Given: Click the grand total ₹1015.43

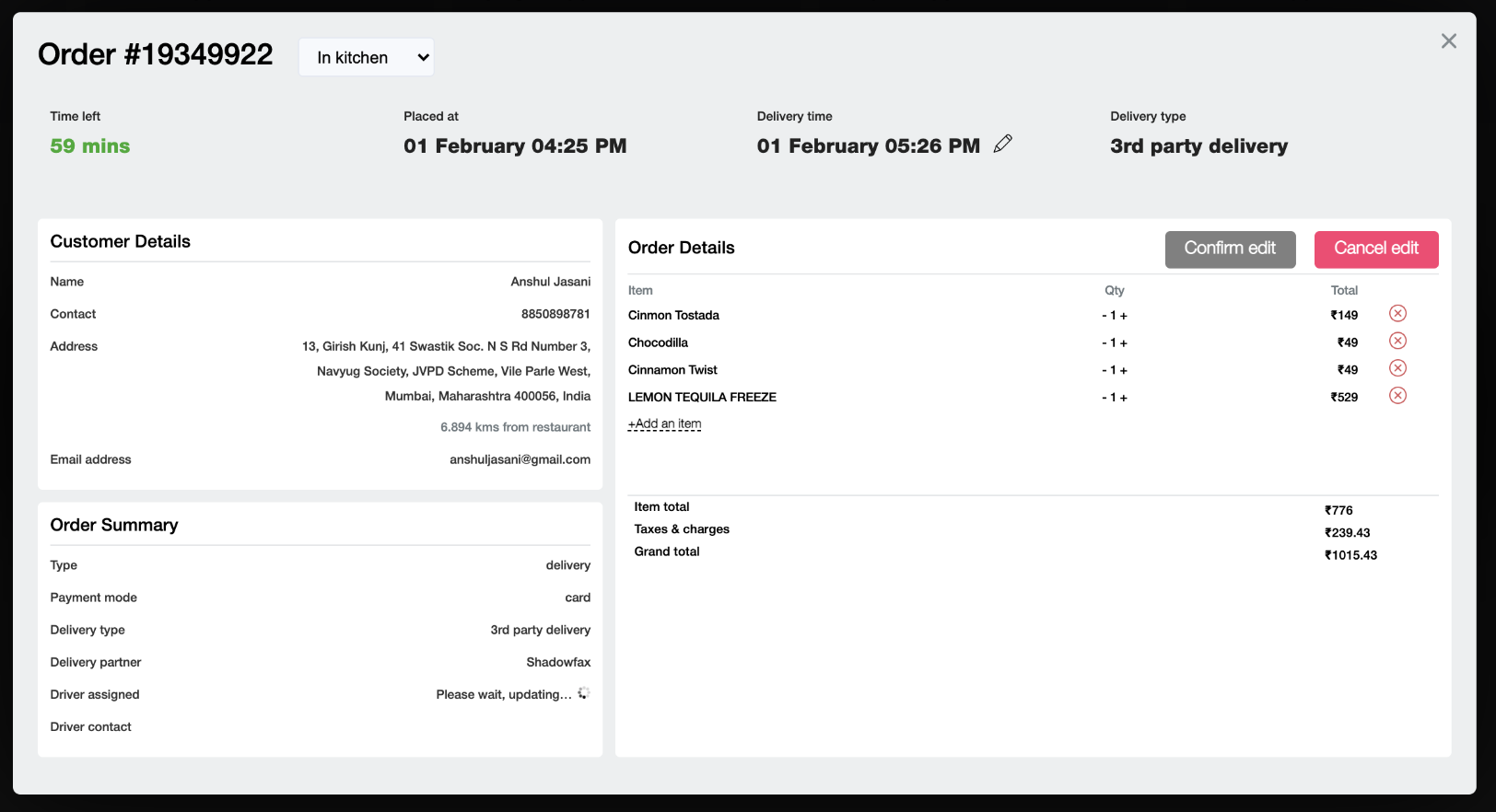Looking at the screenshot, I should 1350,555.
